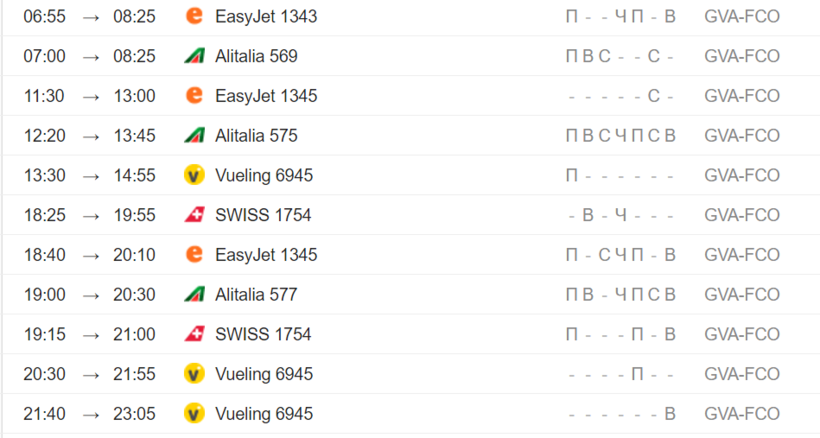820x438 pixels.
Task: Click the GVA-FCO route on the 12:20 flight
Action: (x=742, y=135)
